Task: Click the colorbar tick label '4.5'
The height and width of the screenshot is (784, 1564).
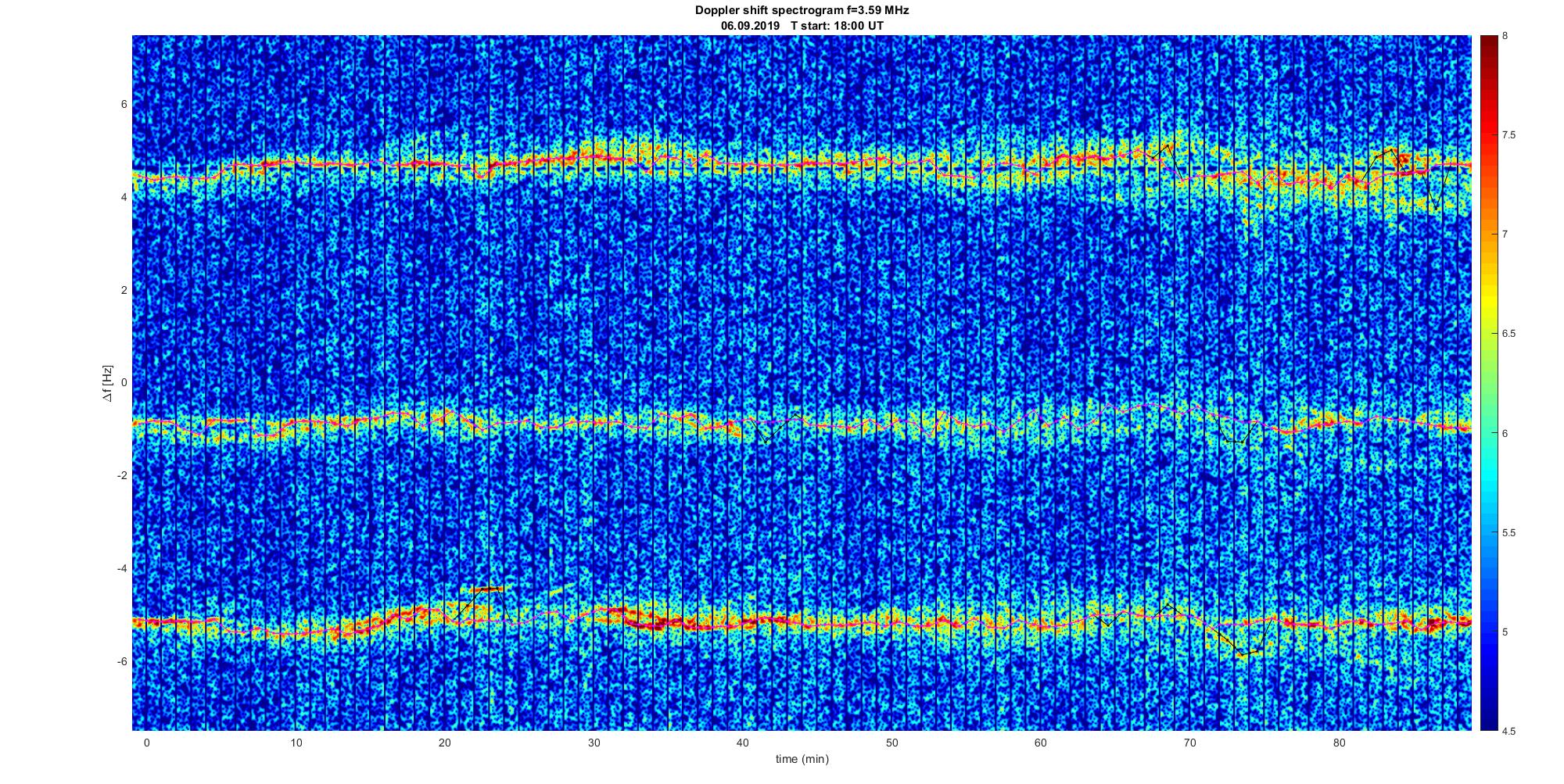Action: (1509, 732)
